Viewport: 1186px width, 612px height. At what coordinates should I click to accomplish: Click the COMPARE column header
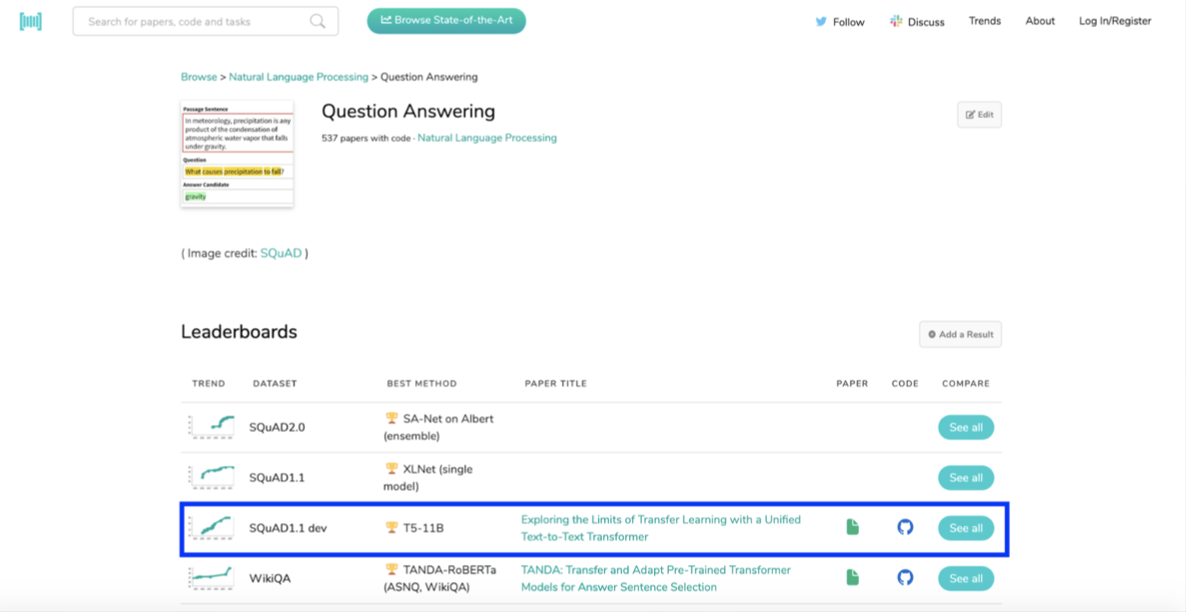pyautogui.click(x=966, y=384)
